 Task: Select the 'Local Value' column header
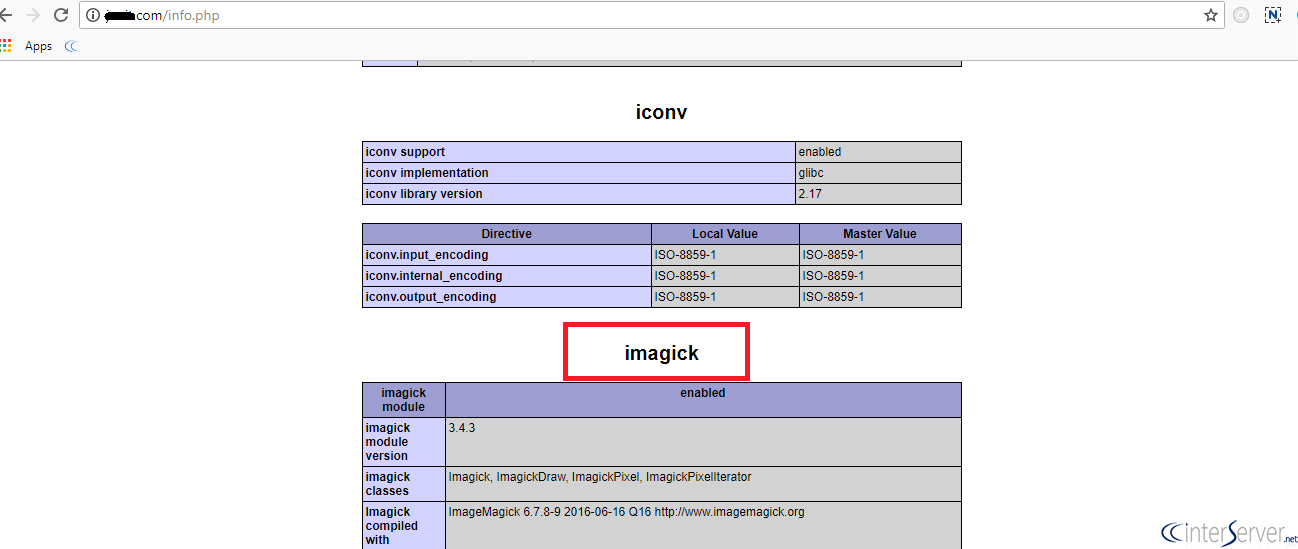725,234
